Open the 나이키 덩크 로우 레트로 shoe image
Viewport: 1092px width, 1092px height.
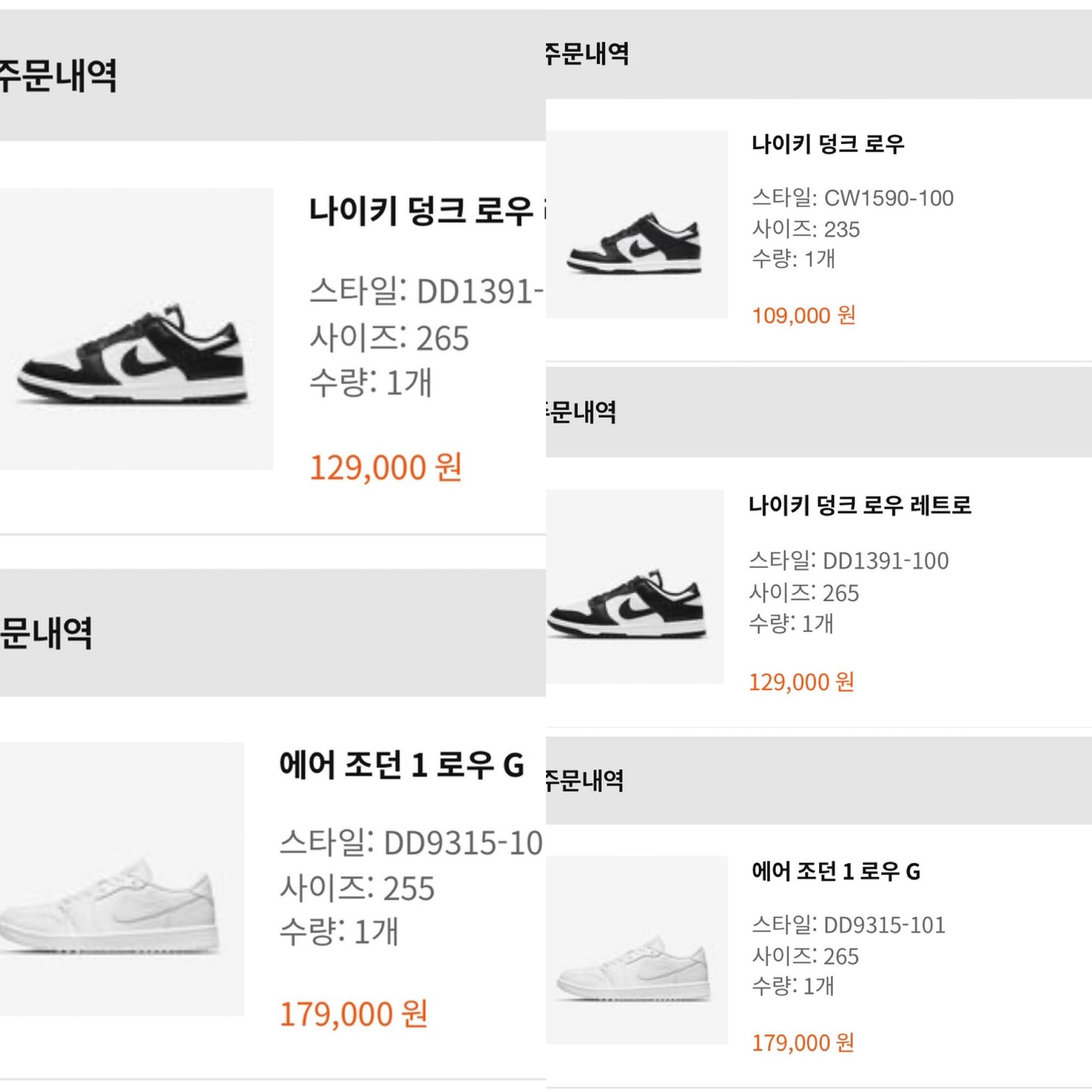635,587
